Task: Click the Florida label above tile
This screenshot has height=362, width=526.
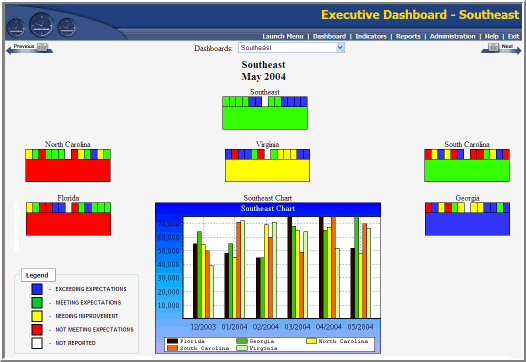Action: [68, 198]
